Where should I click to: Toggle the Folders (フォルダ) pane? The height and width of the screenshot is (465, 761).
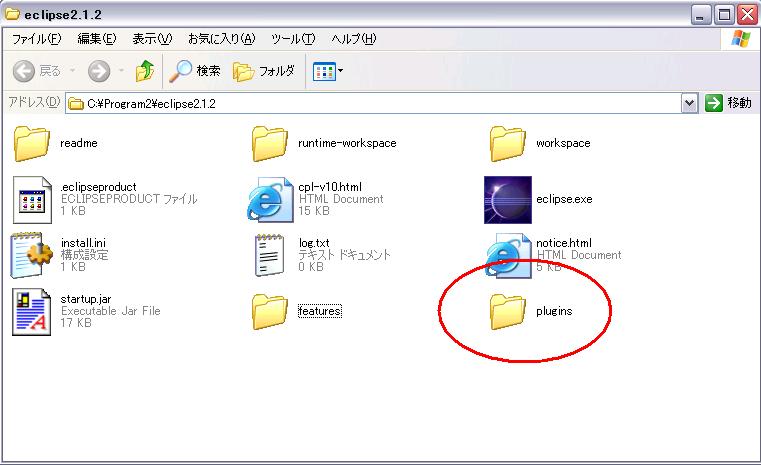[x=264, y=71]
